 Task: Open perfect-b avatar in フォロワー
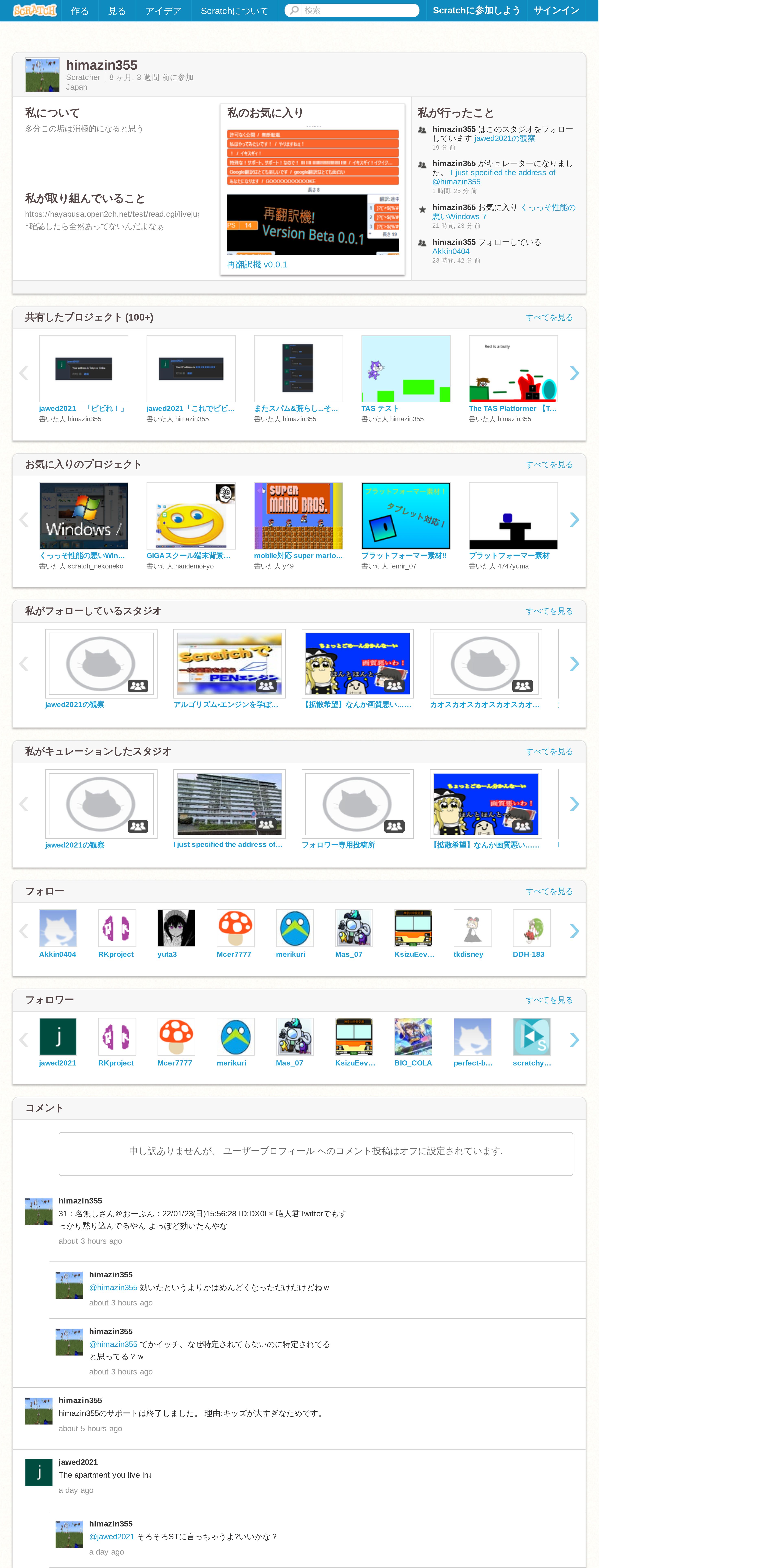point(472,1037)
